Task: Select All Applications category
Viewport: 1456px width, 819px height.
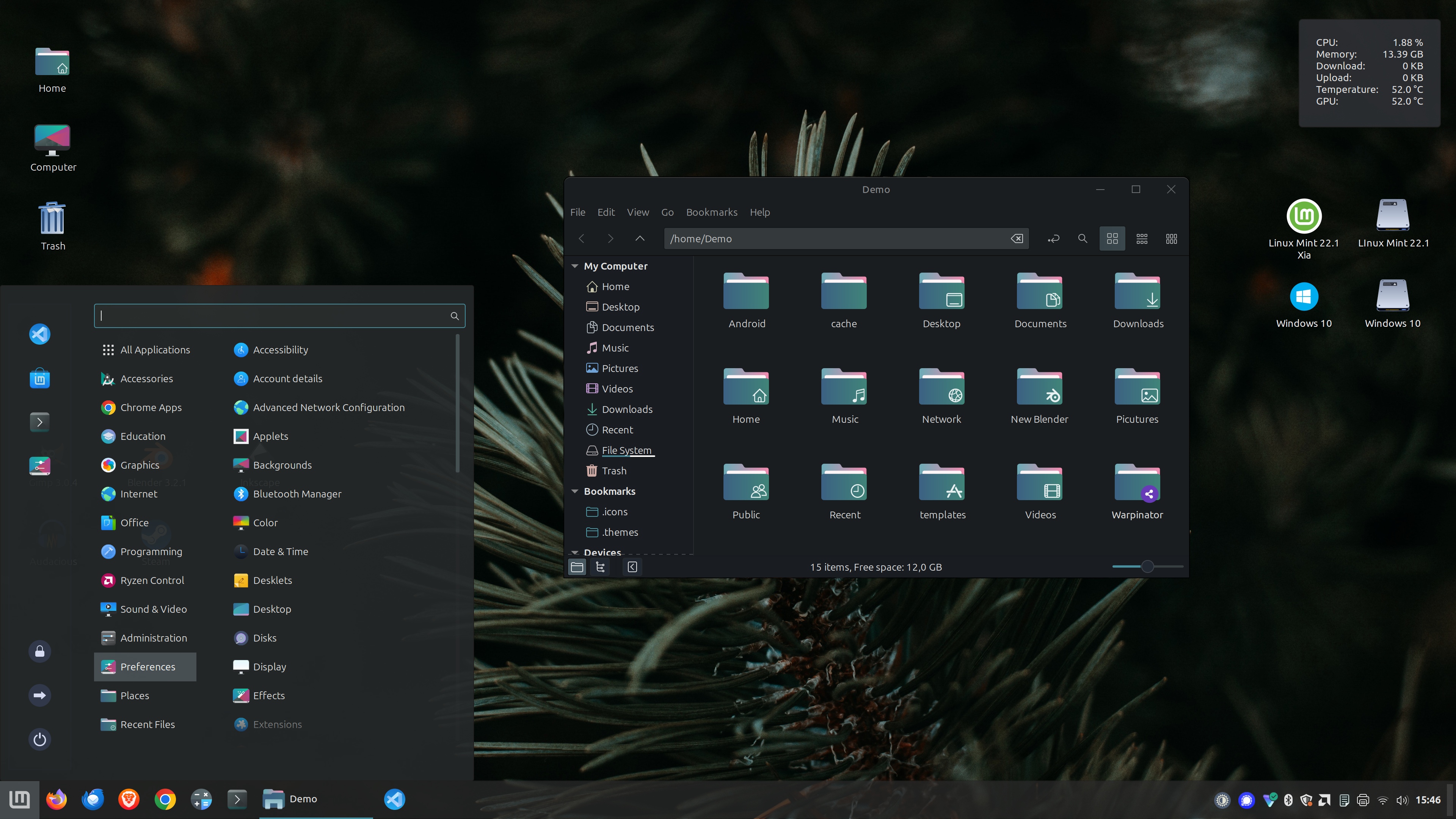Action: [145, 350]
